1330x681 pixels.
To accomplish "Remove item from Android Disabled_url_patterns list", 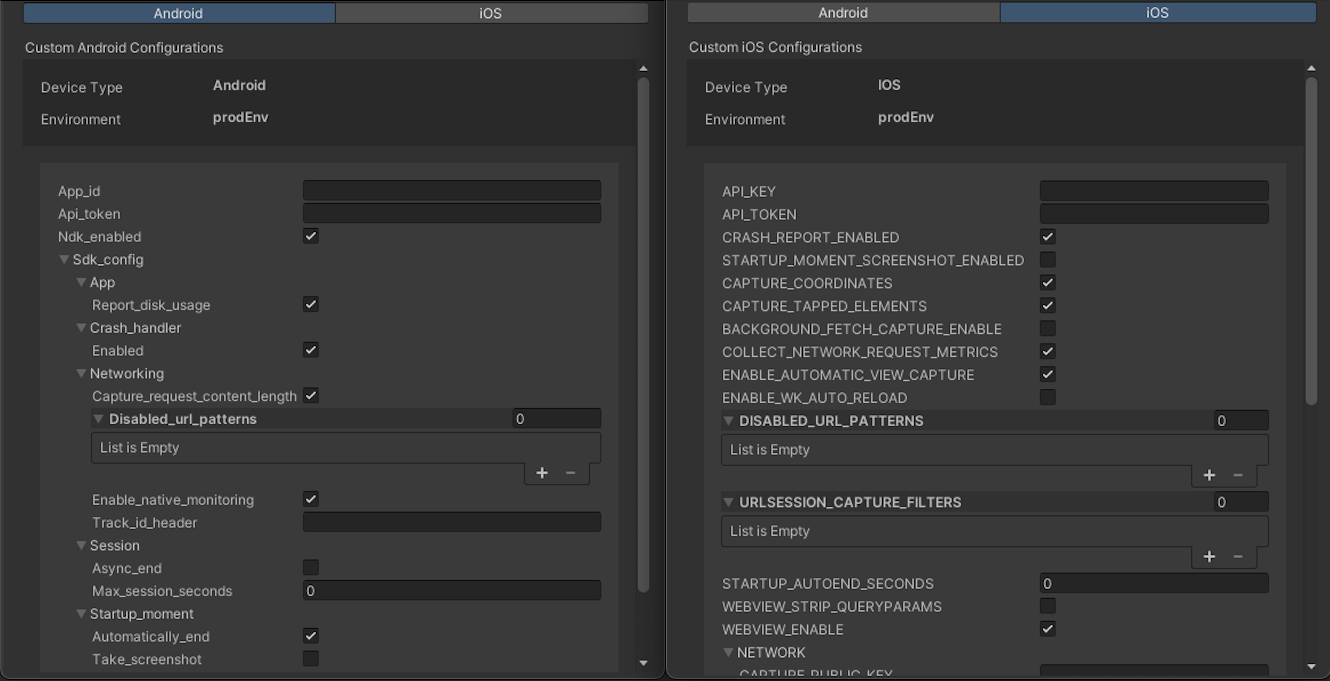I will (x=571, y=473).
